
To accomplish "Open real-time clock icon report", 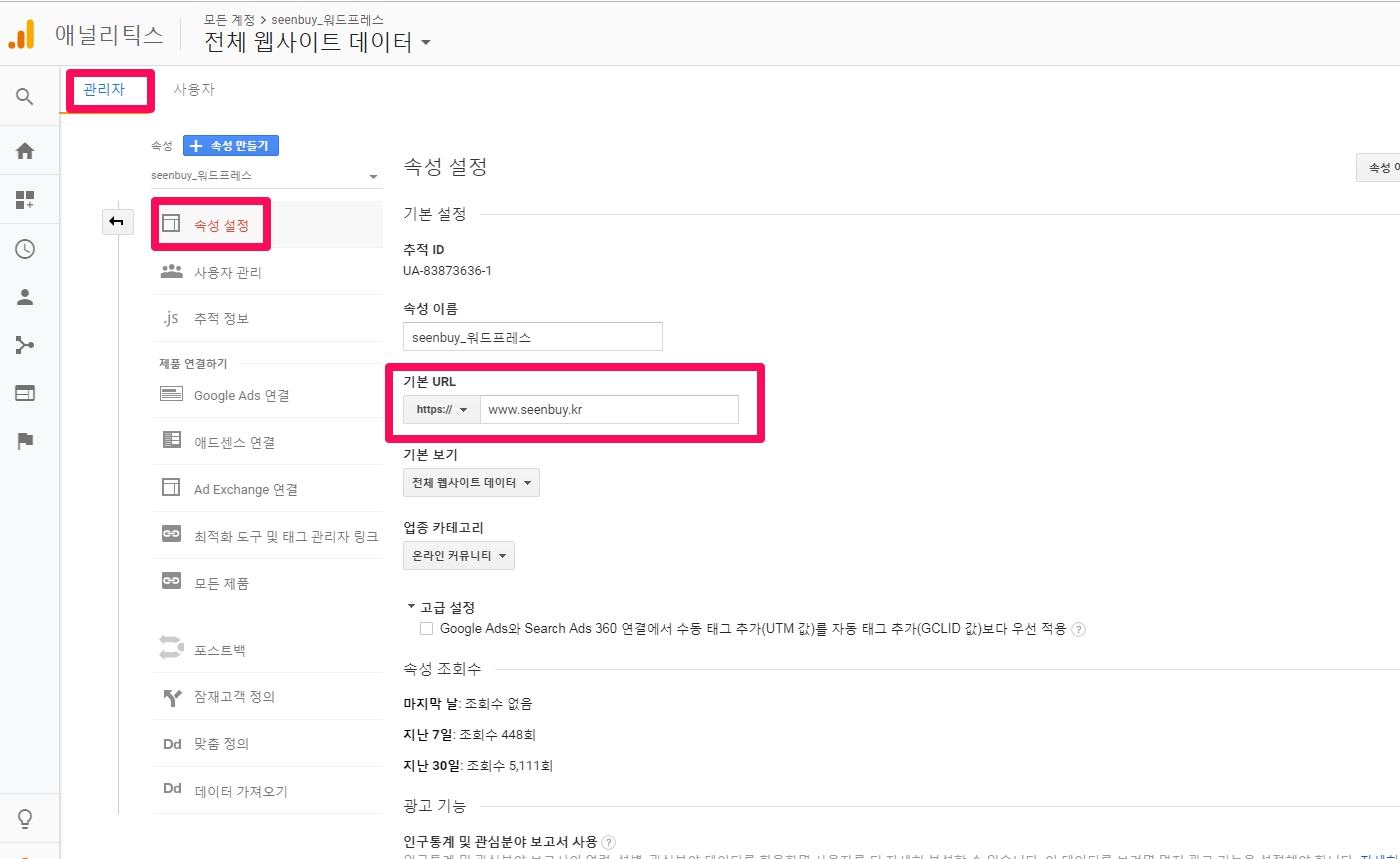I will pyautogui.click(x=25, y=249).
